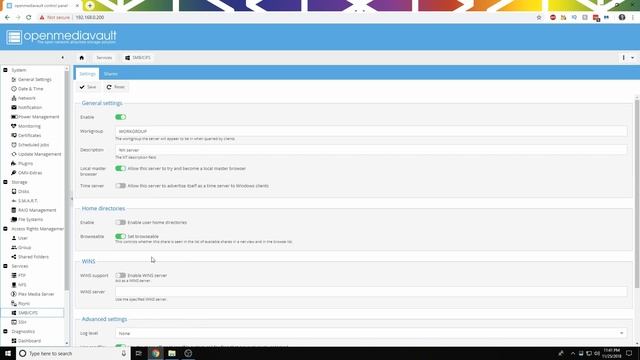Click the openmediavault logo
640x360 pixels.
coord(62,37)
